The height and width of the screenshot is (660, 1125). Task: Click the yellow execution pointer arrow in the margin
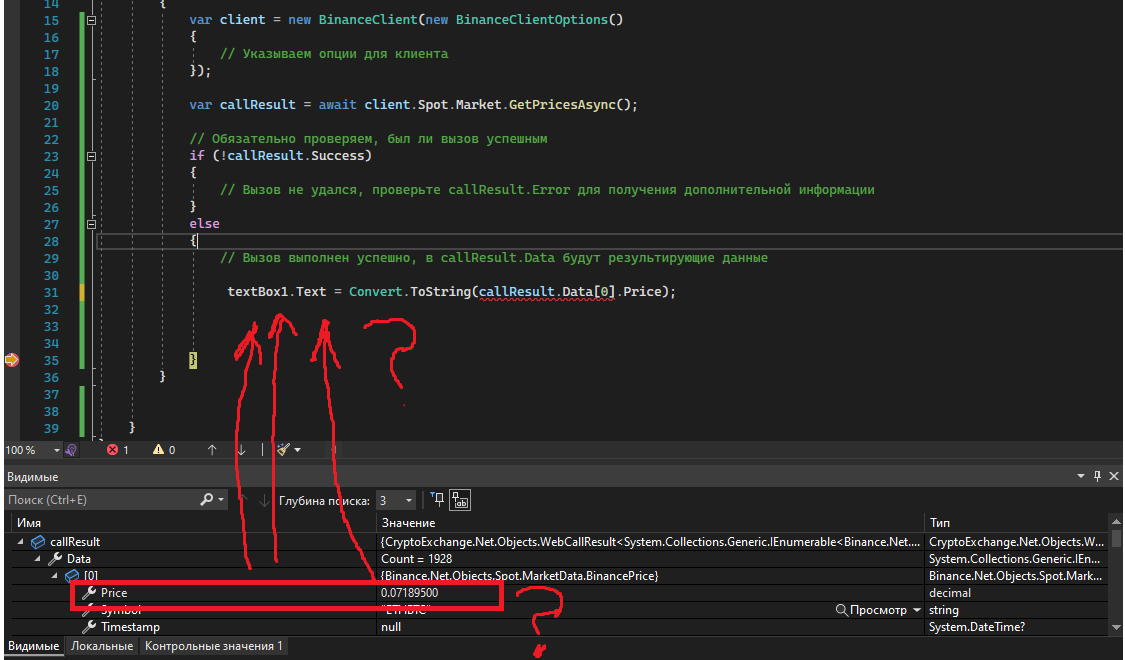11,360
